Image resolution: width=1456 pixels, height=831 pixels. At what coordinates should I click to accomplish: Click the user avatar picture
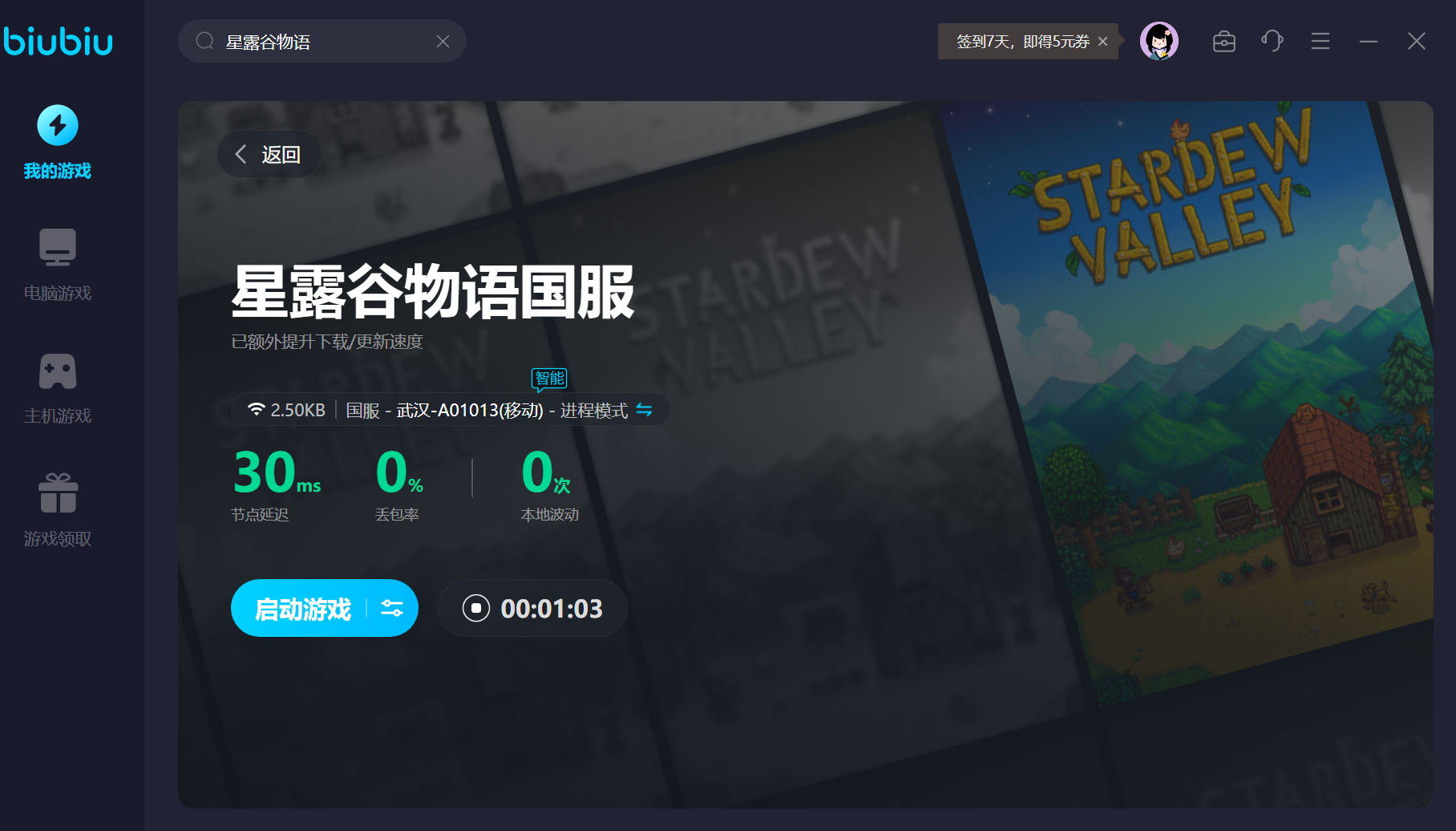coord(1159,41)
